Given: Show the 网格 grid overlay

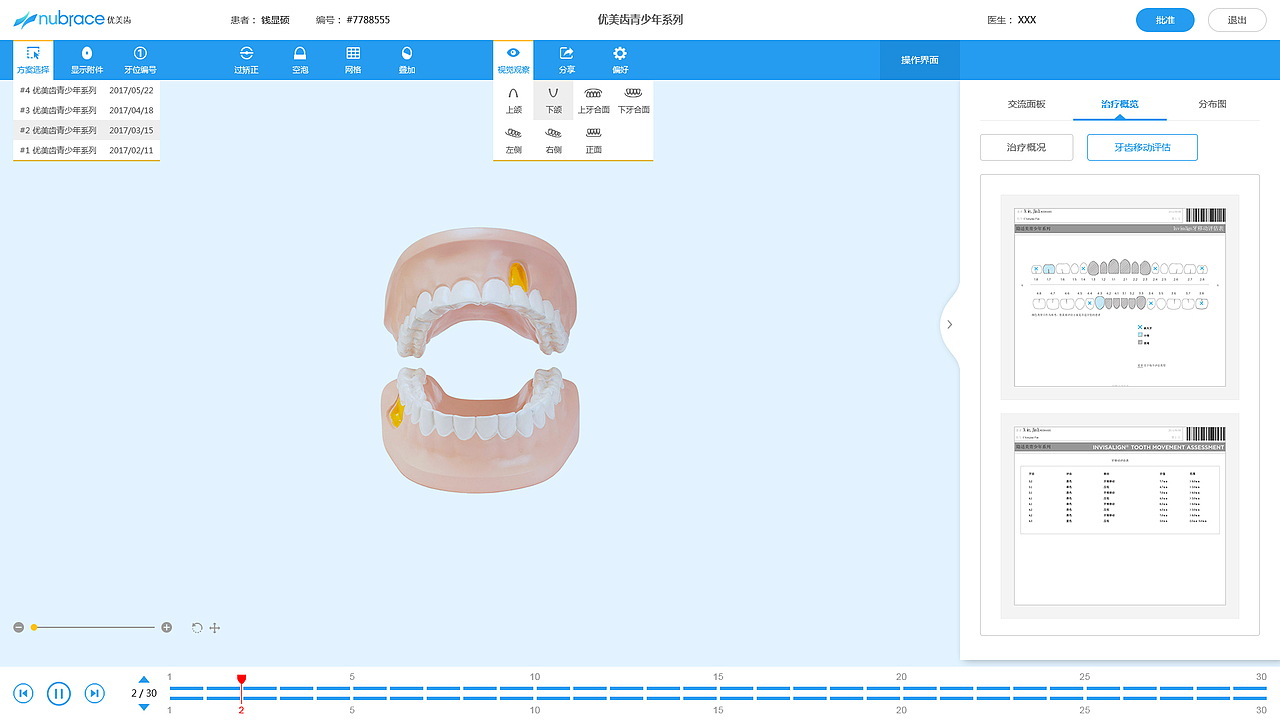Looking at the screenshot, I should point(353,60).
